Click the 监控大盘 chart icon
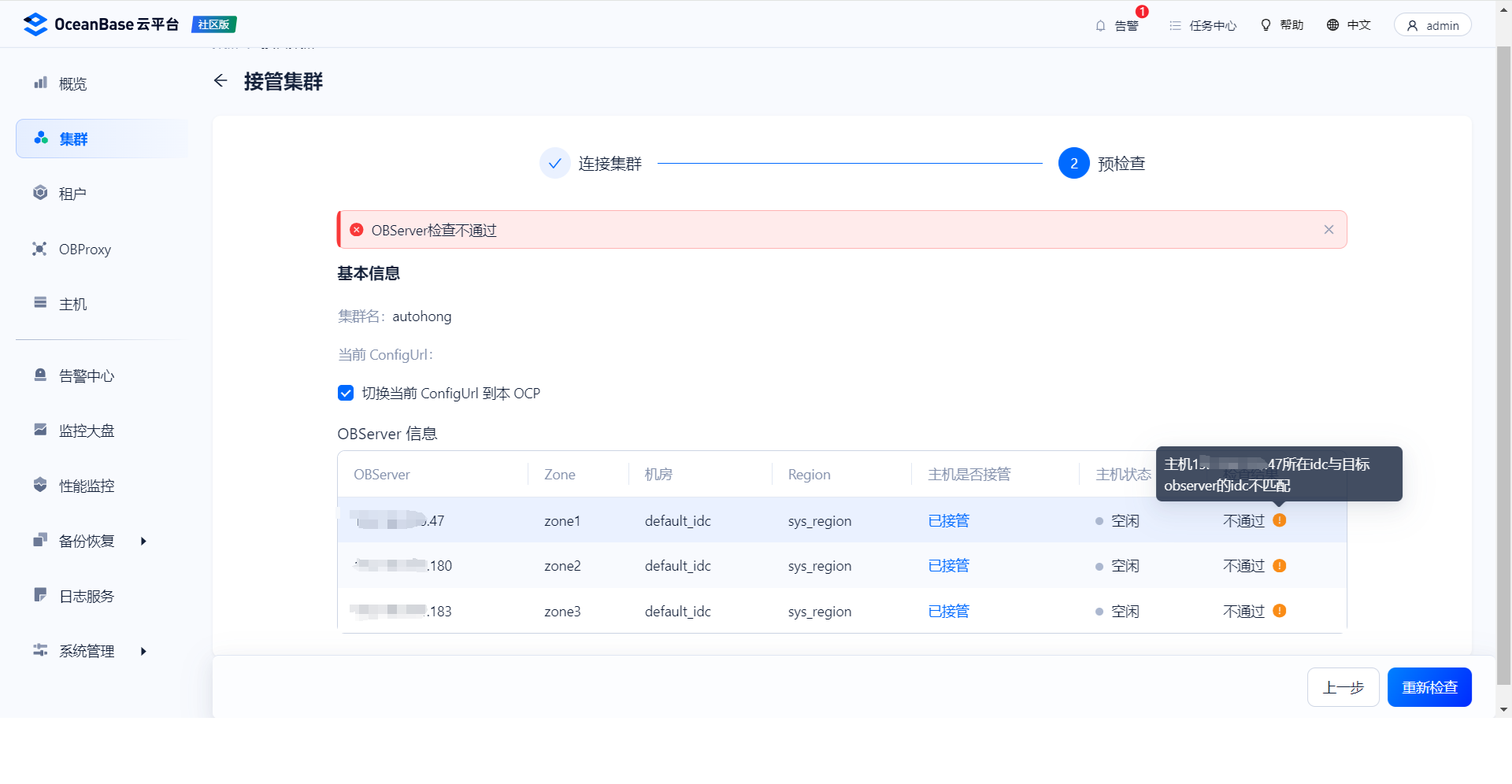The height and width of the screenshot is (784, 1512). click(x=40, y=429)
